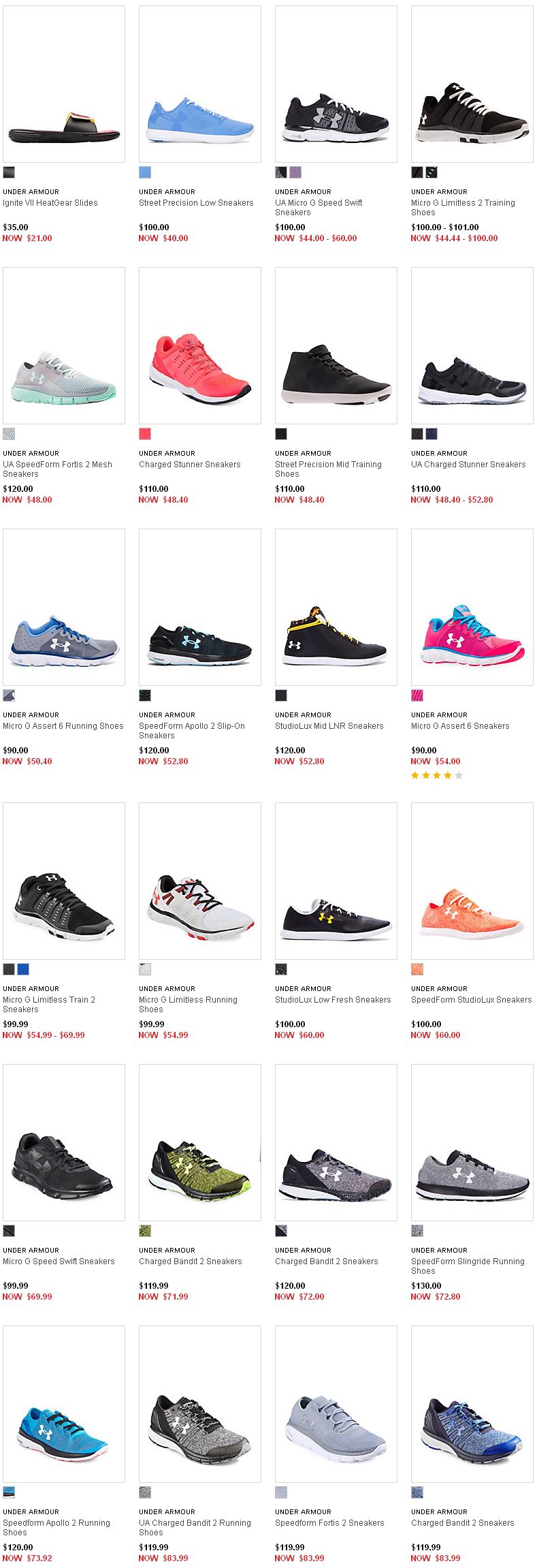The height and width of the screenshot is (1568, 537).
Task: View StudioLux Mid LNR Sneakers product photo
Action: coord(336,607)
